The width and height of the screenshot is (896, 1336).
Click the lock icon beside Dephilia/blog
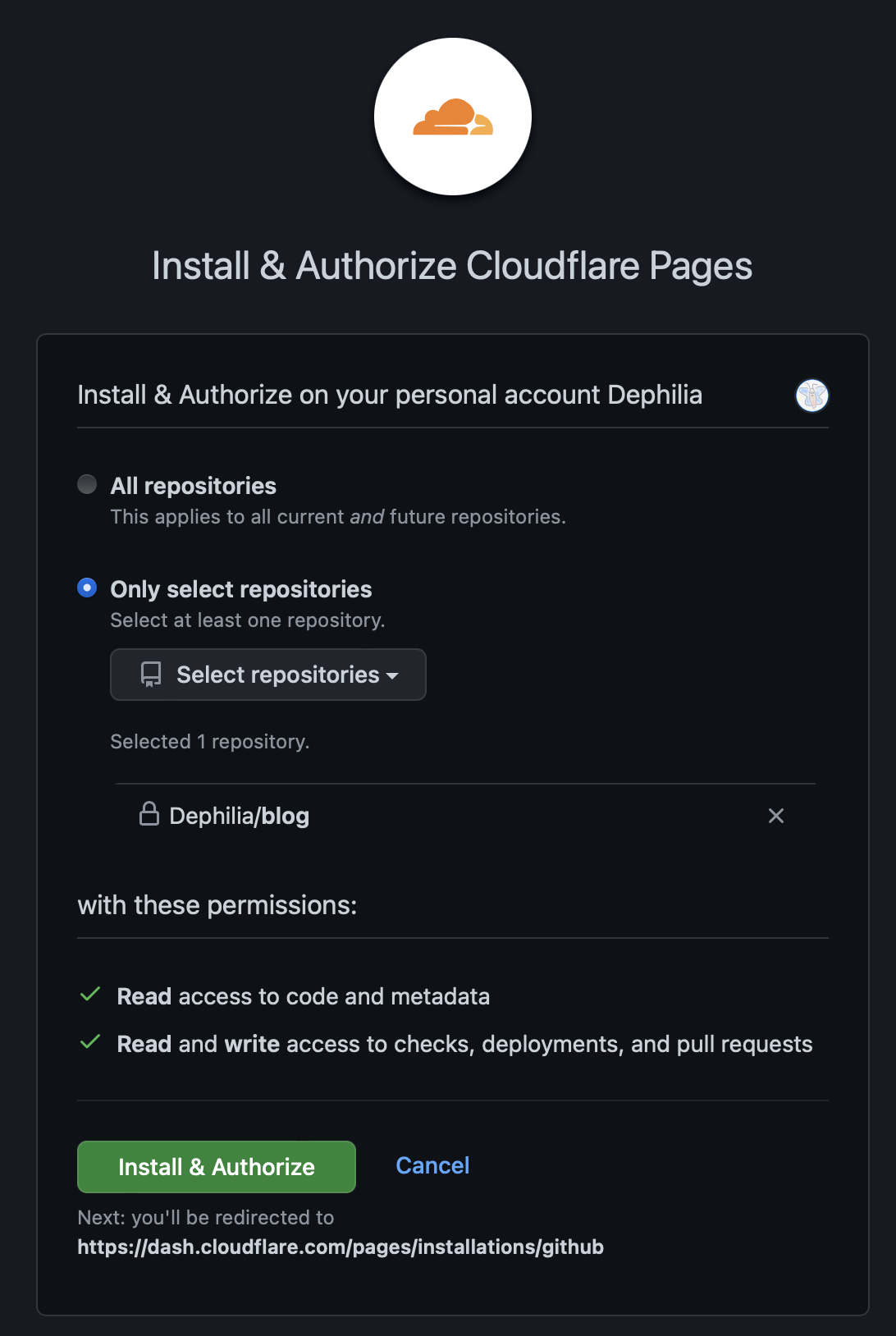(149, 814)
